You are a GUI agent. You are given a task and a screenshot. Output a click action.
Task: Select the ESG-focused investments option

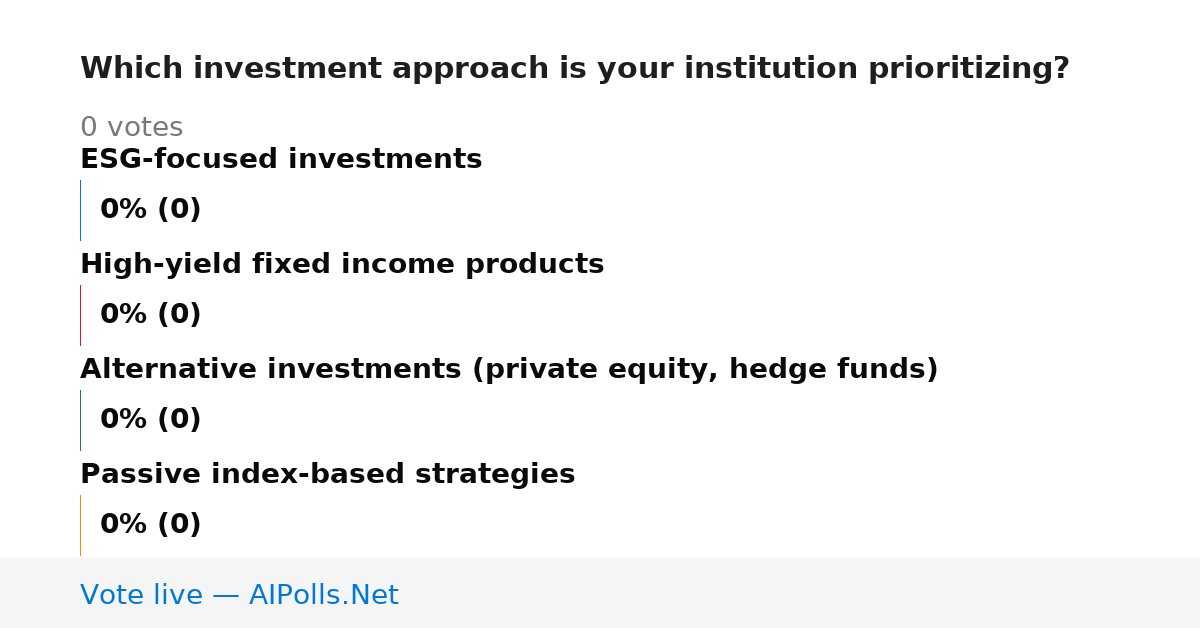(x=281, y=159)
